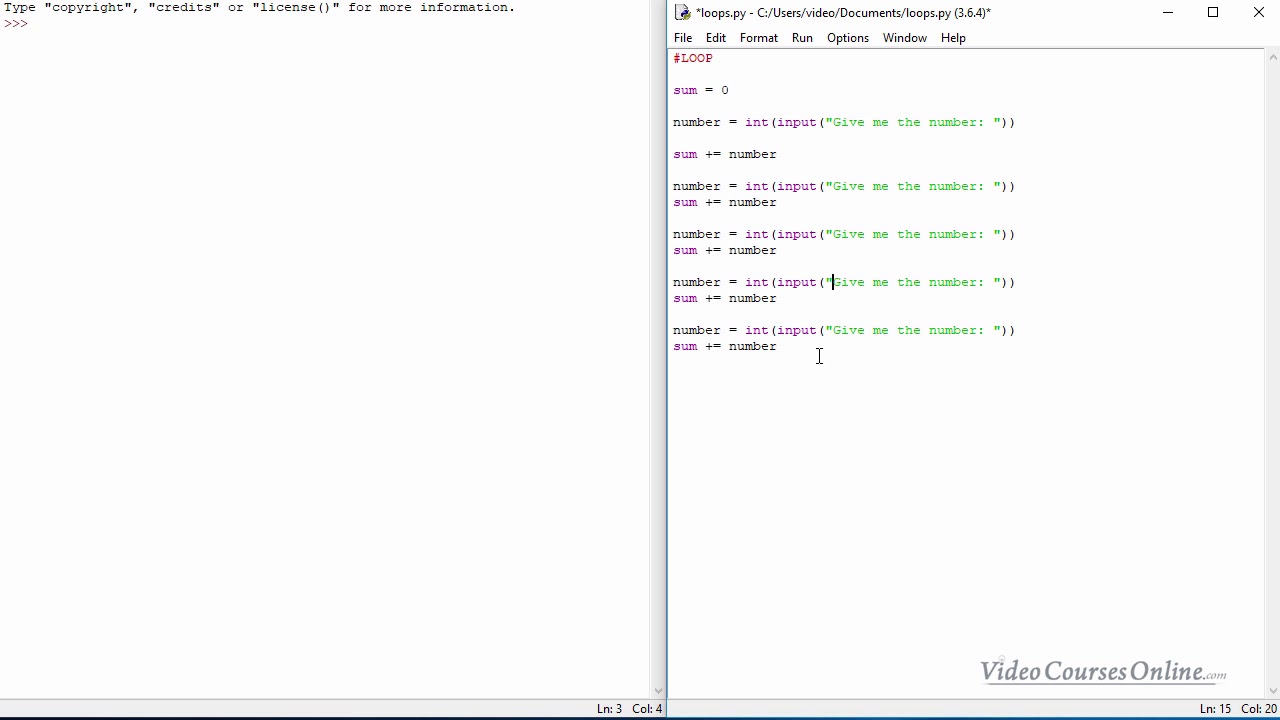This screenshot has height=720, width=1280.
Task: Click the copyright info text in shell
Action: coord(259,7)
